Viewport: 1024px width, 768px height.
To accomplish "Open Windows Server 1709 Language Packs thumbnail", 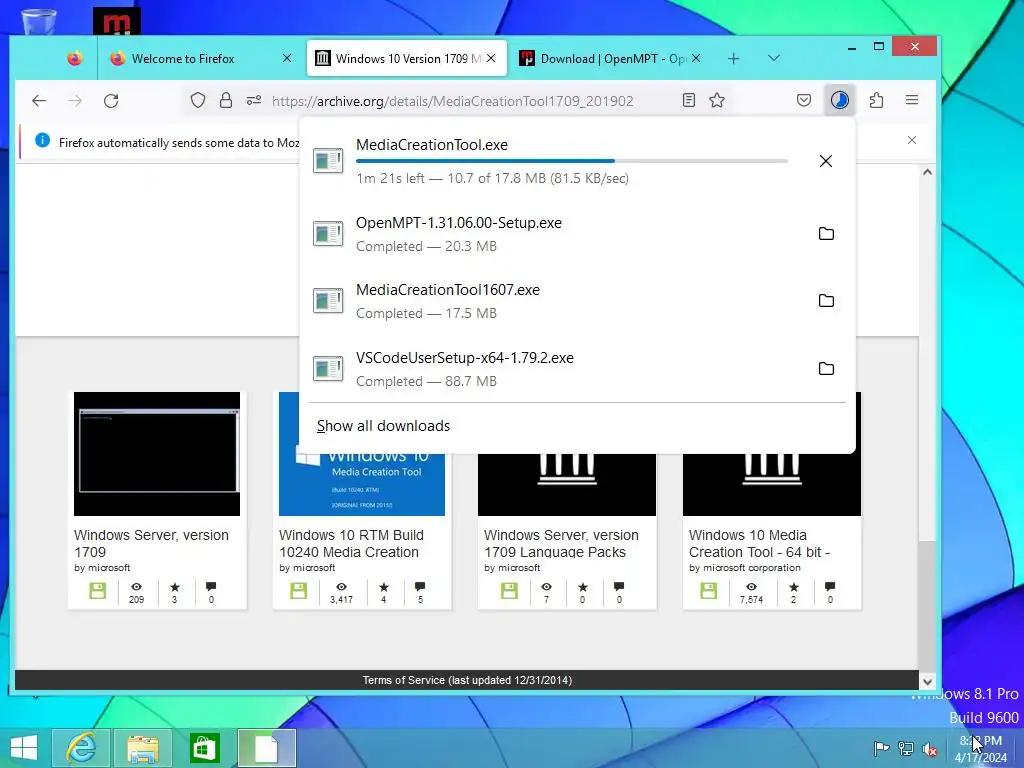I will [567, 485].
